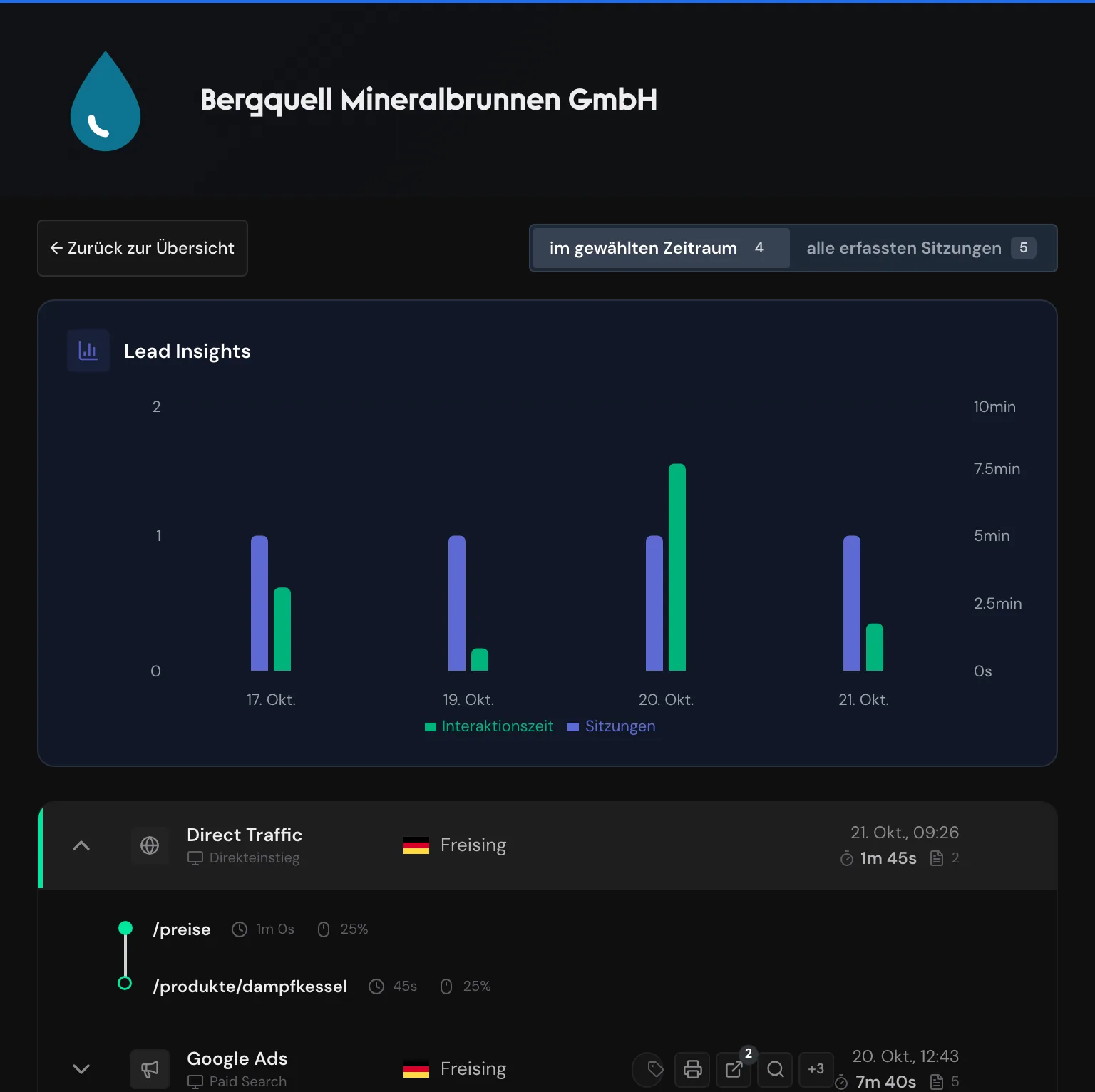
Task: Click the stopwatch icon beside 7m 40s
Action: point(841,1083)
